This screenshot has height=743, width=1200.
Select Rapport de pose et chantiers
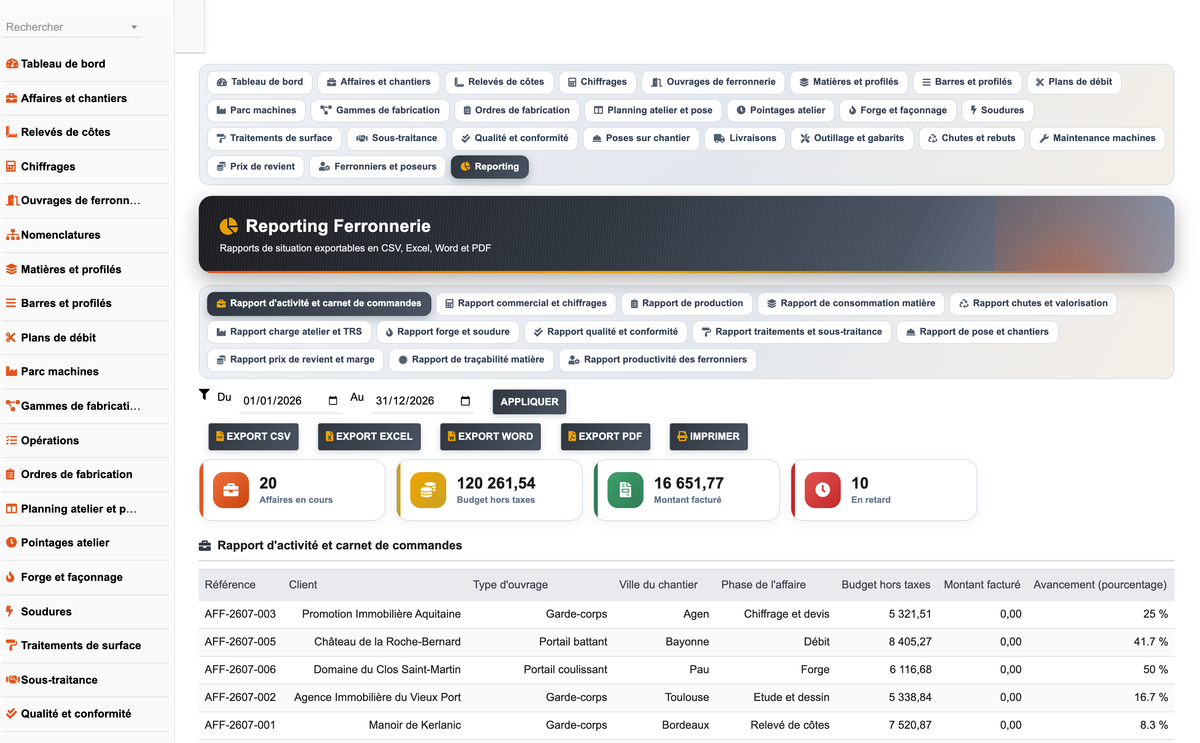pos(977,331)
